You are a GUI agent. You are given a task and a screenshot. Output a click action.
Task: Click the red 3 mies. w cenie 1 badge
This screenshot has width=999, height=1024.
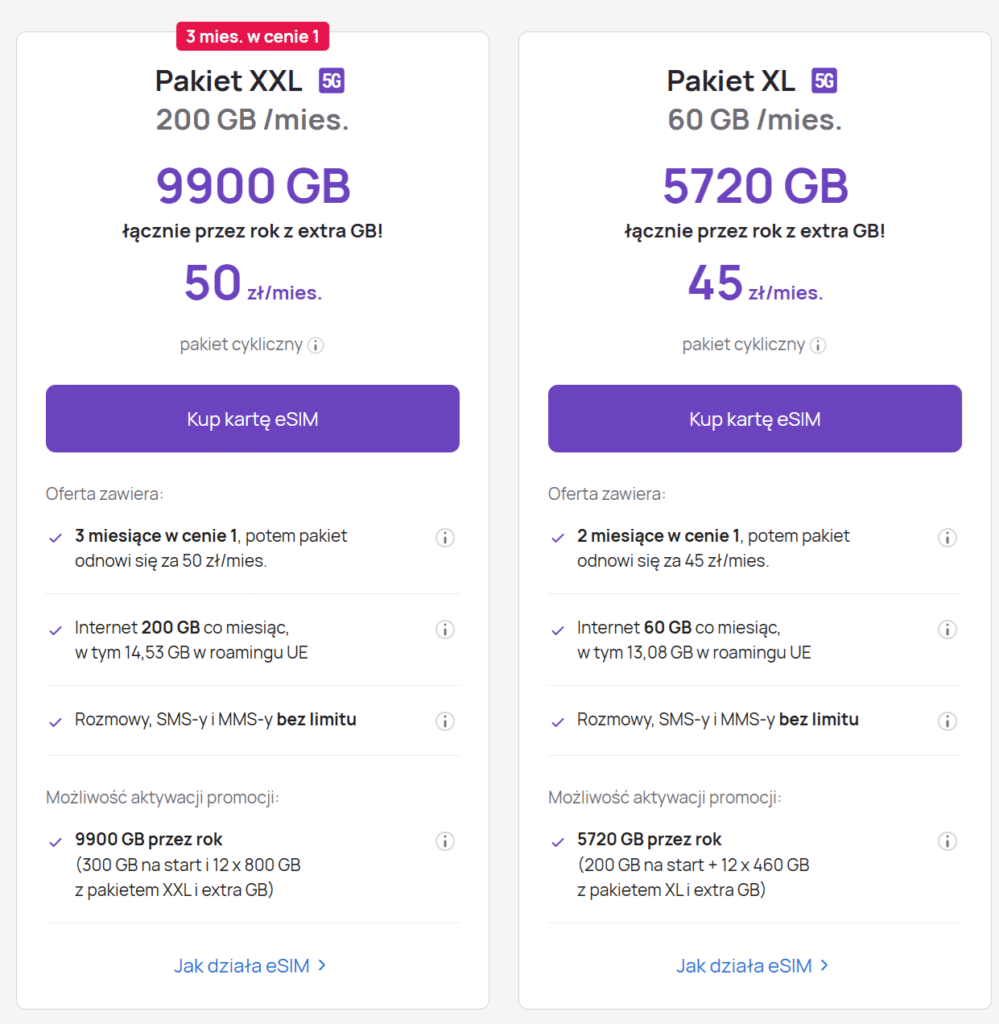point(253,36)
